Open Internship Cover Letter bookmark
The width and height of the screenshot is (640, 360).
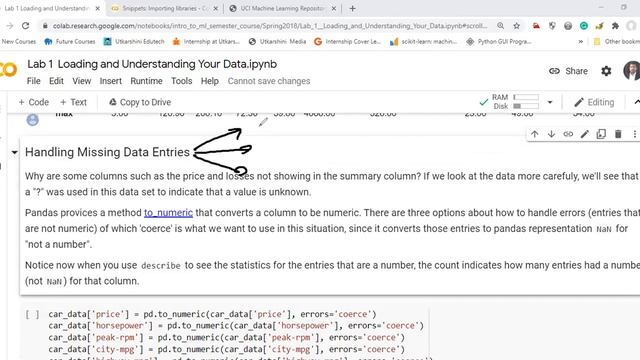pyautogui.click(x=347, y=42)
